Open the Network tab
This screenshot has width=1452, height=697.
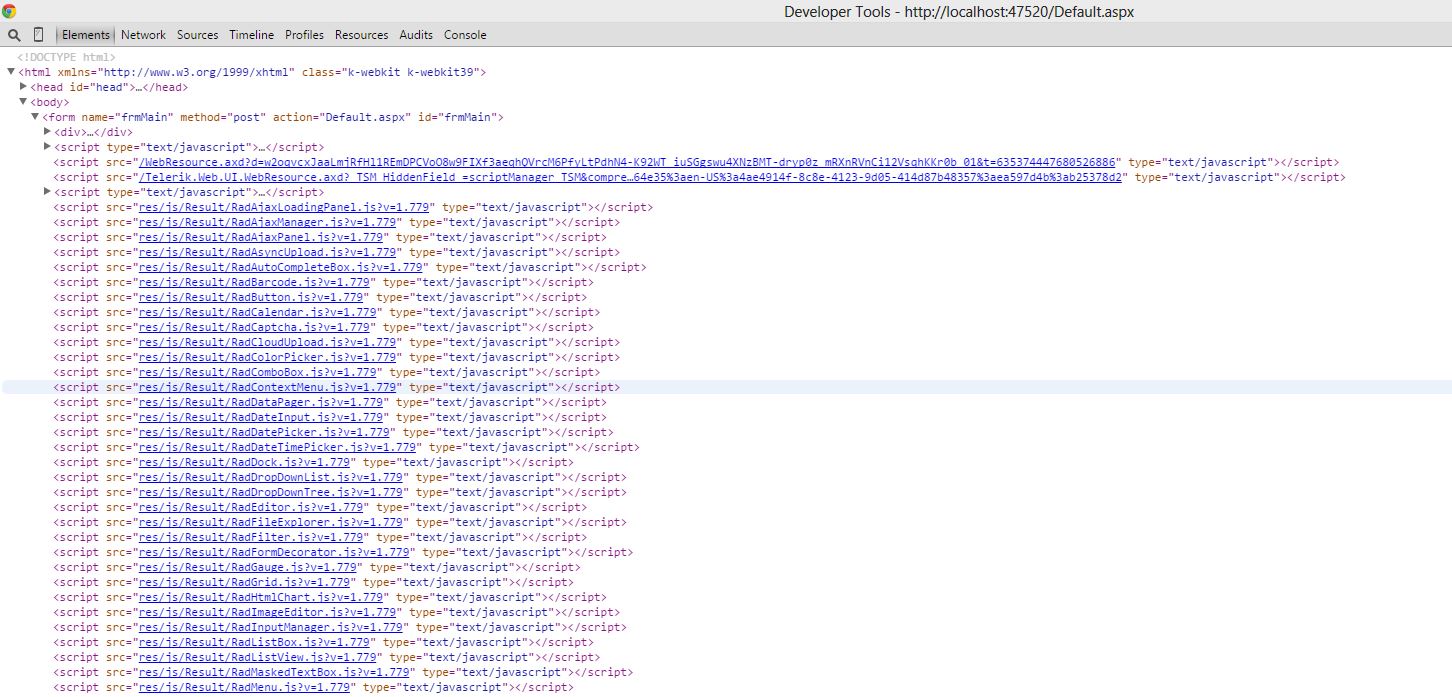[143, 35]
